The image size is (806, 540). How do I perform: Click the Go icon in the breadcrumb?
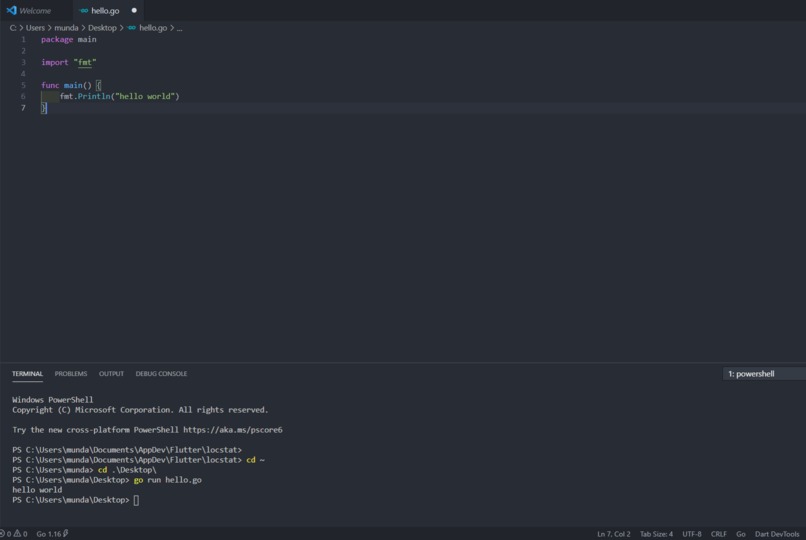pos(132,28)
